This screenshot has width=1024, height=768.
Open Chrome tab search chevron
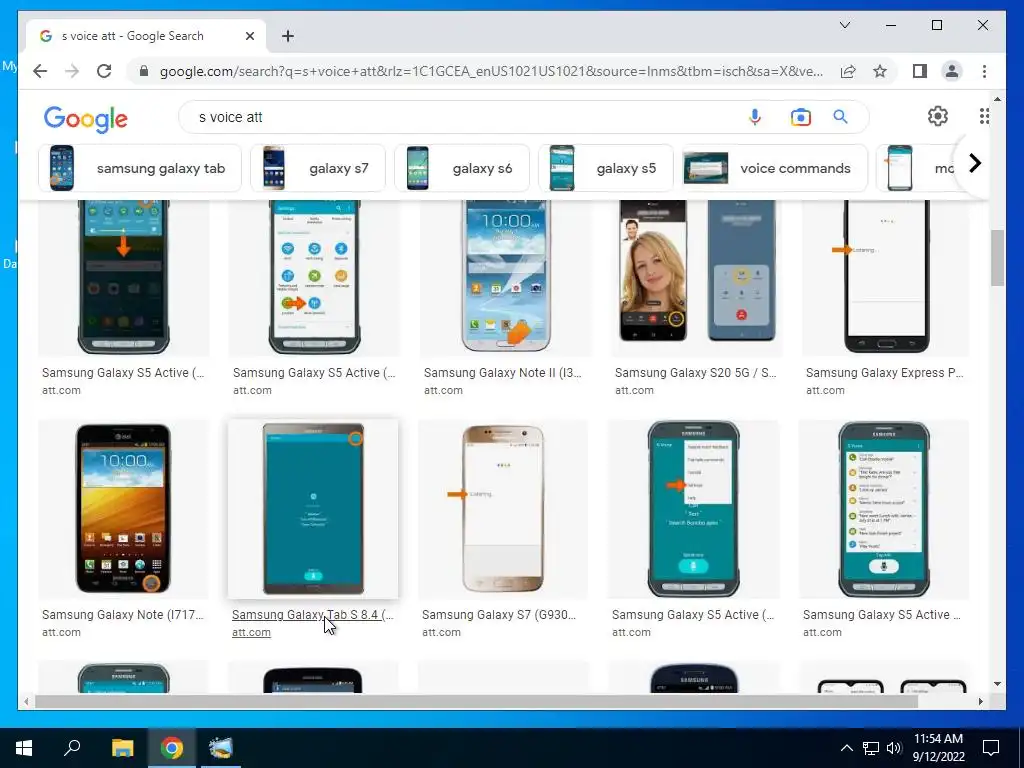tap(845, 25)
